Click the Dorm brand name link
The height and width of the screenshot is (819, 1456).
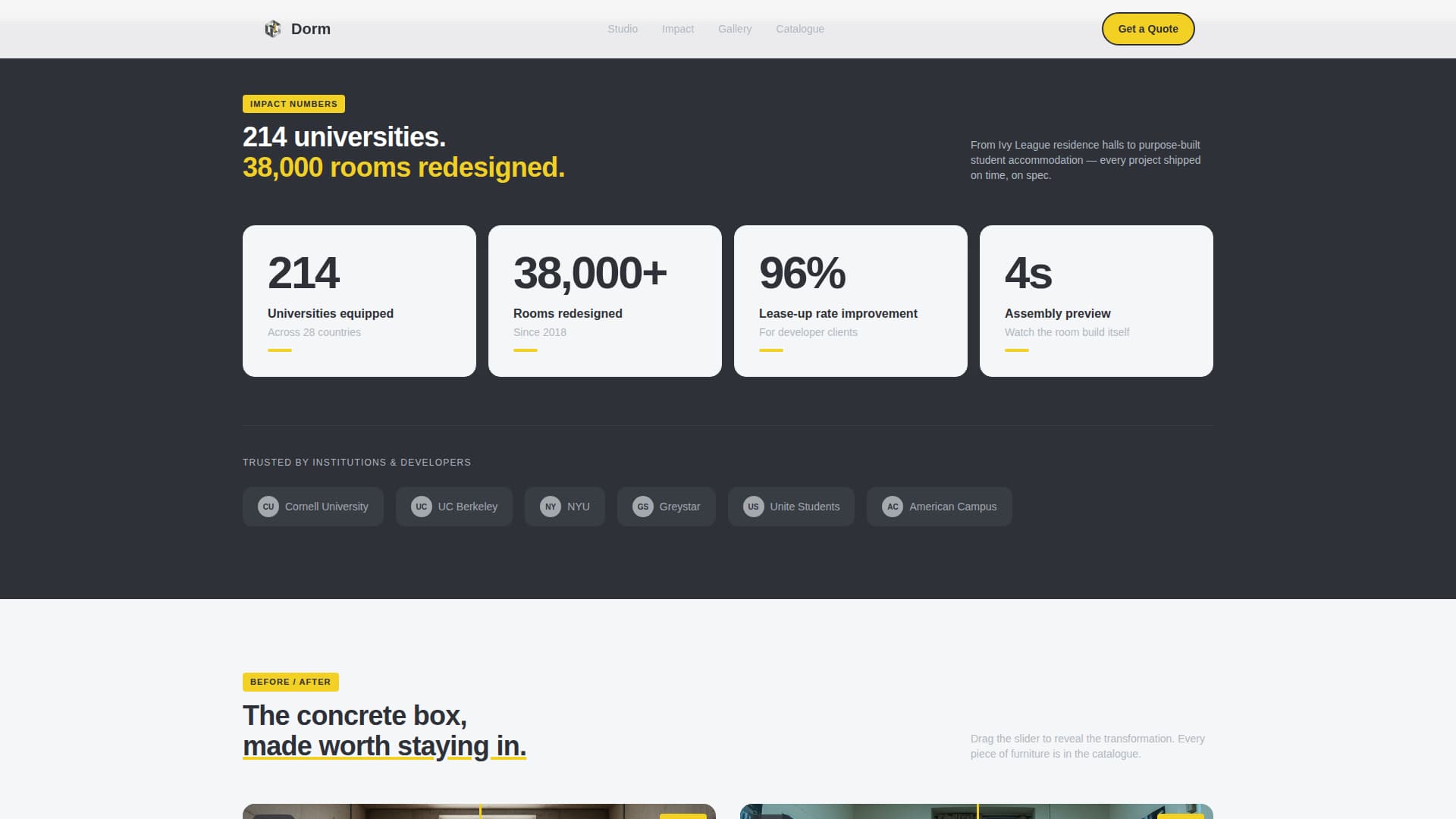[x=310, y=29]
